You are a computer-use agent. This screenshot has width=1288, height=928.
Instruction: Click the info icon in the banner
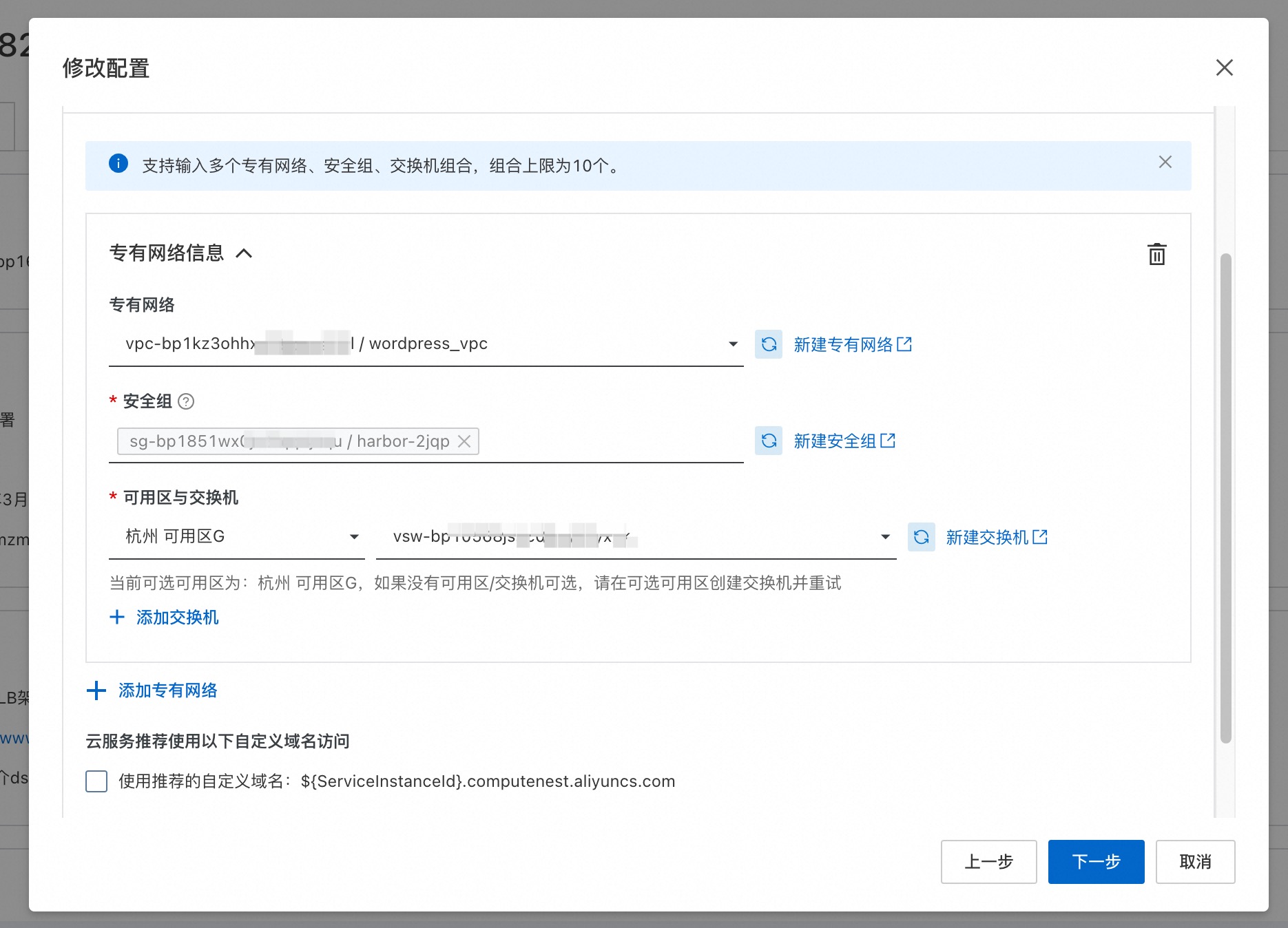tap(118, 164)
